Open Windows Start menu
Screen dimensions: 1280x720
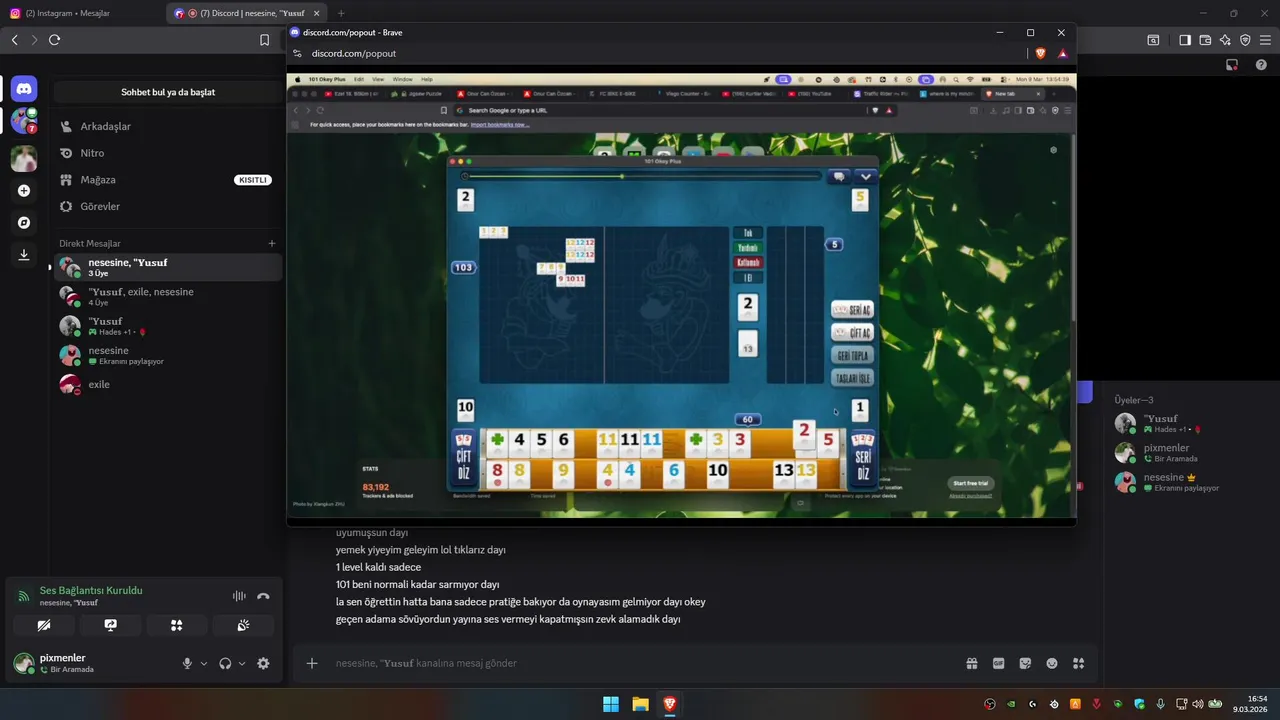coord(610,704)
